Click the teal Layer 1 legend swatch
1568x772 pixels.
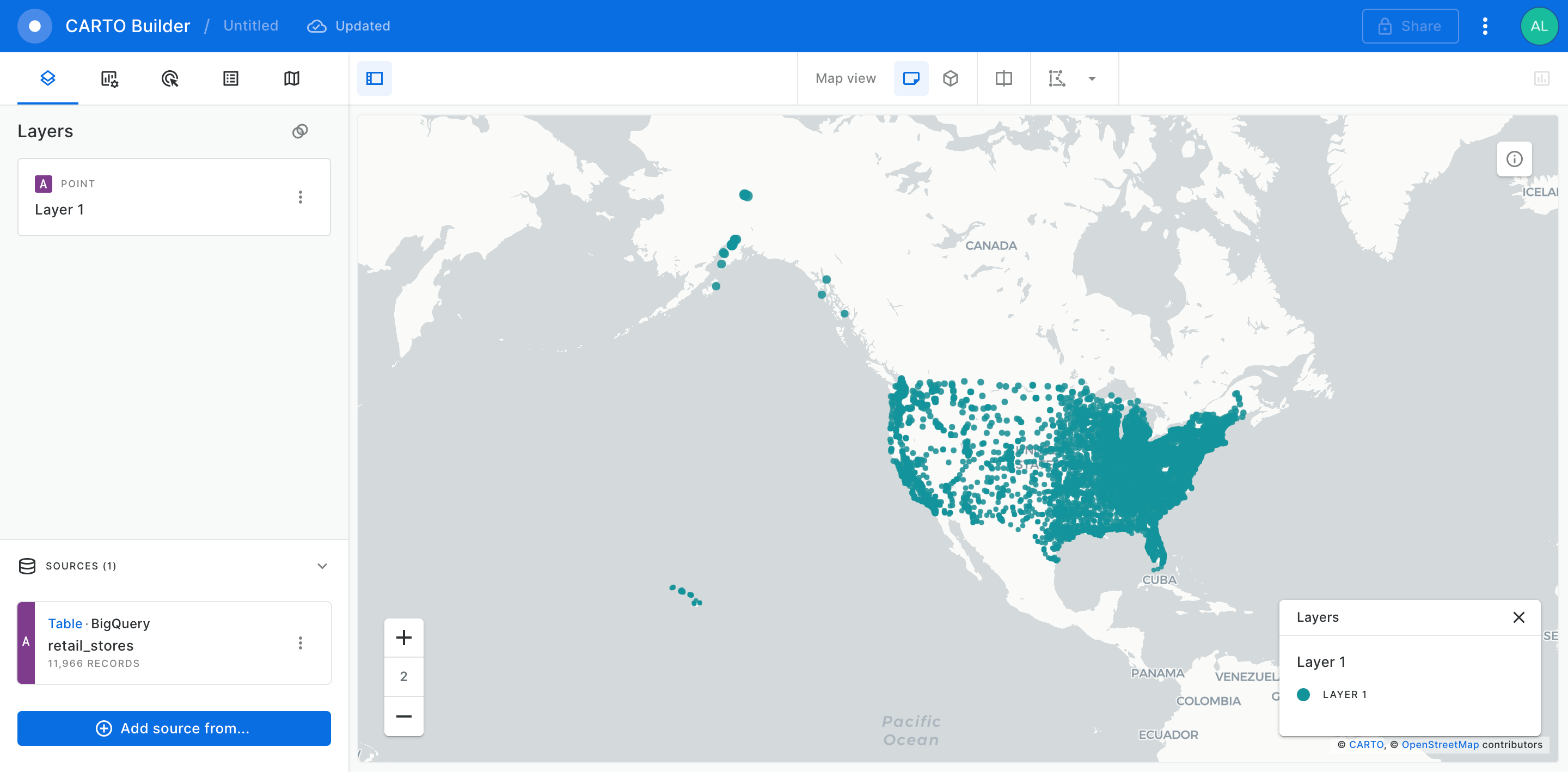[1303, 694]
